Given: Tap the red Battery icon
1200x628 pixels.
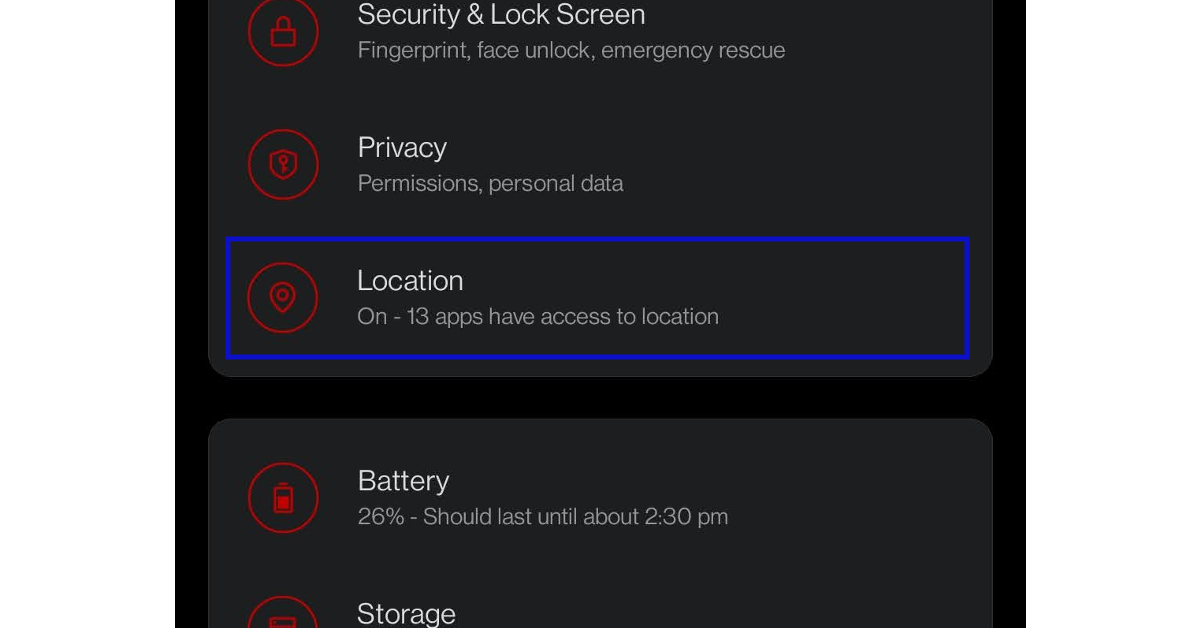Looking at the screenshot, I should point(283,497).
